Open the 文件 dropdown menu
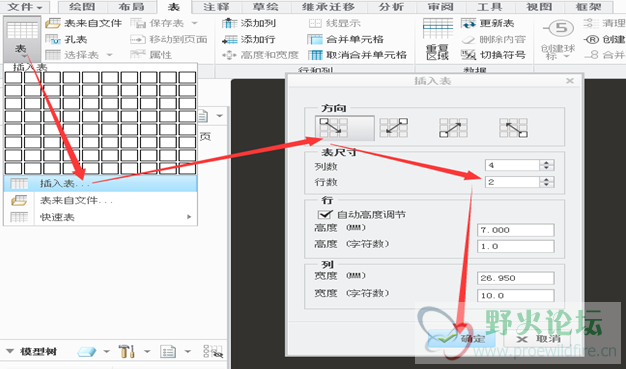This screenshot has height=369, width=626. pos(25,7)
